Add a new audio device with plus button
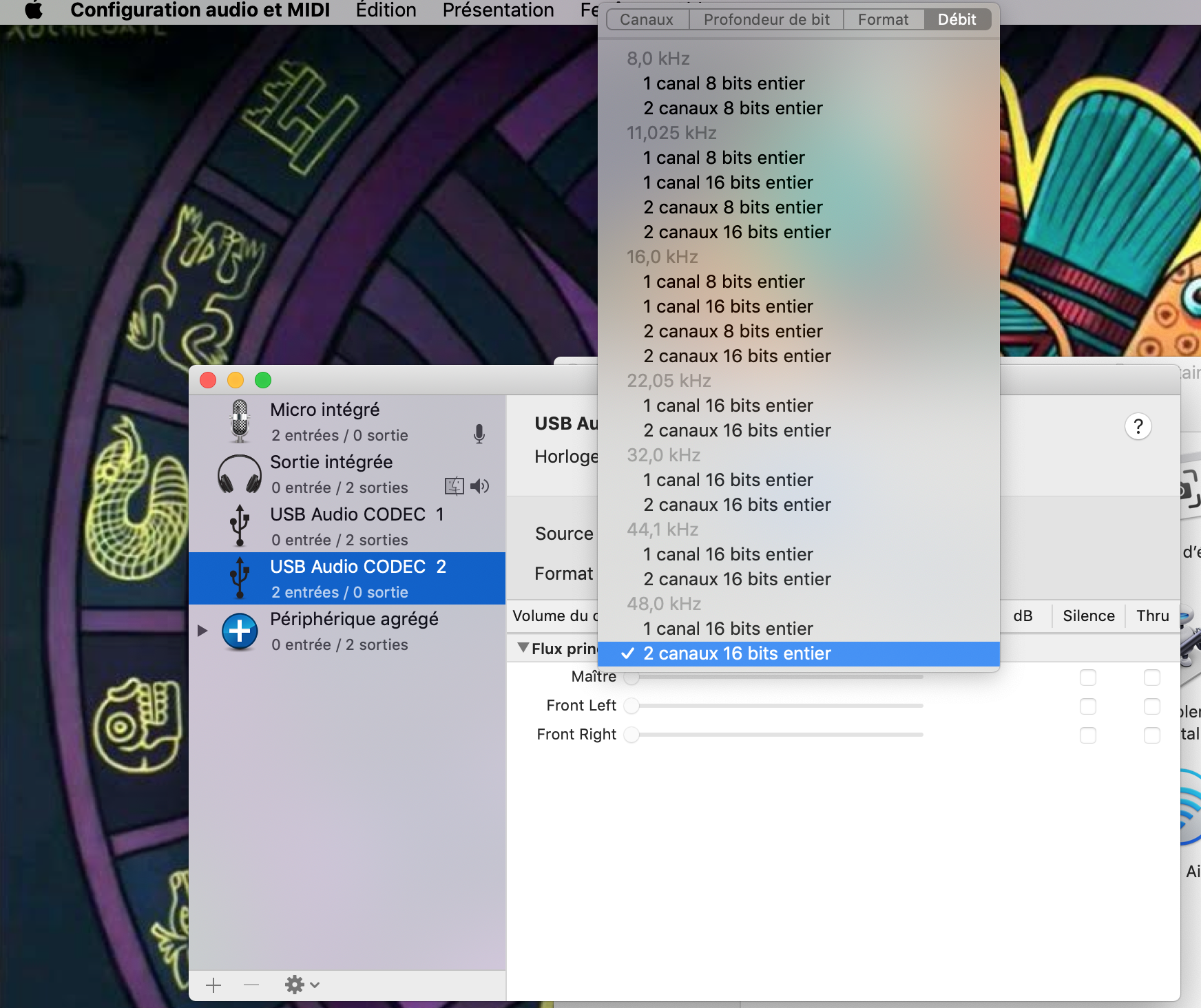 tap(213, 985)
